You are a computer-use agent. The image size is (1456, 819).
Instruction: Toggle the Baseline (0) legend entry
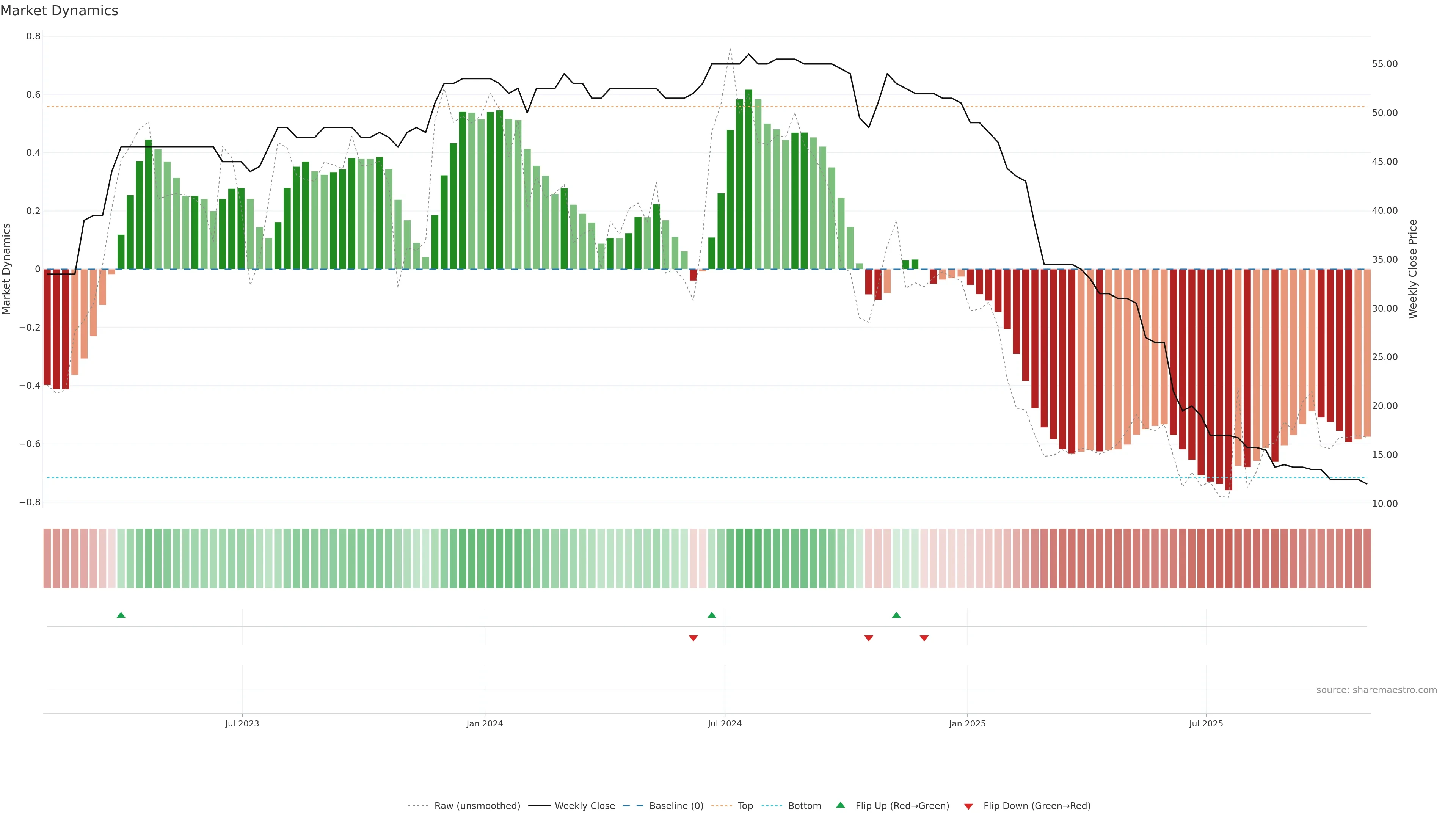676,805
